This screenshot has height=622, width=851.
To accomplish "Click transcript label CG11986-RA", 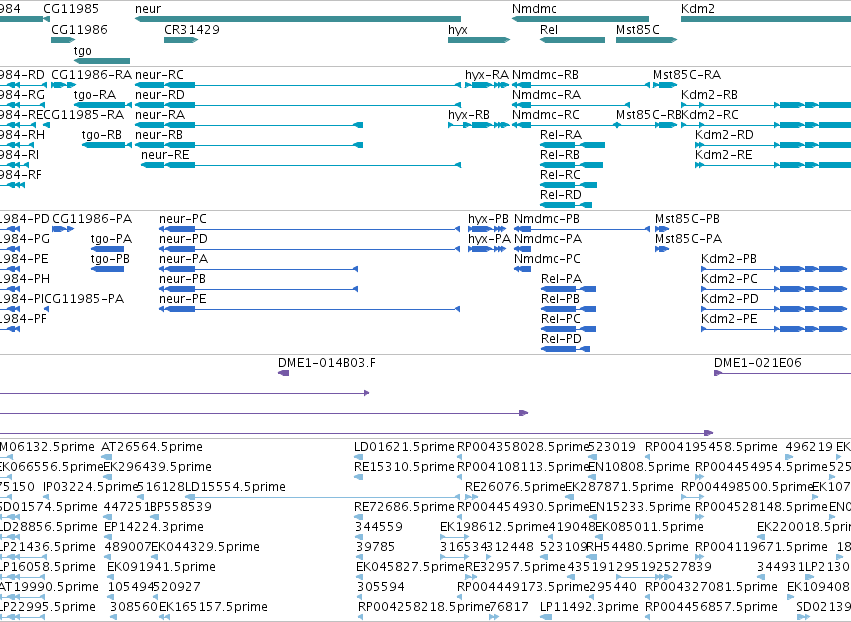I will click(x=91, y=75).
